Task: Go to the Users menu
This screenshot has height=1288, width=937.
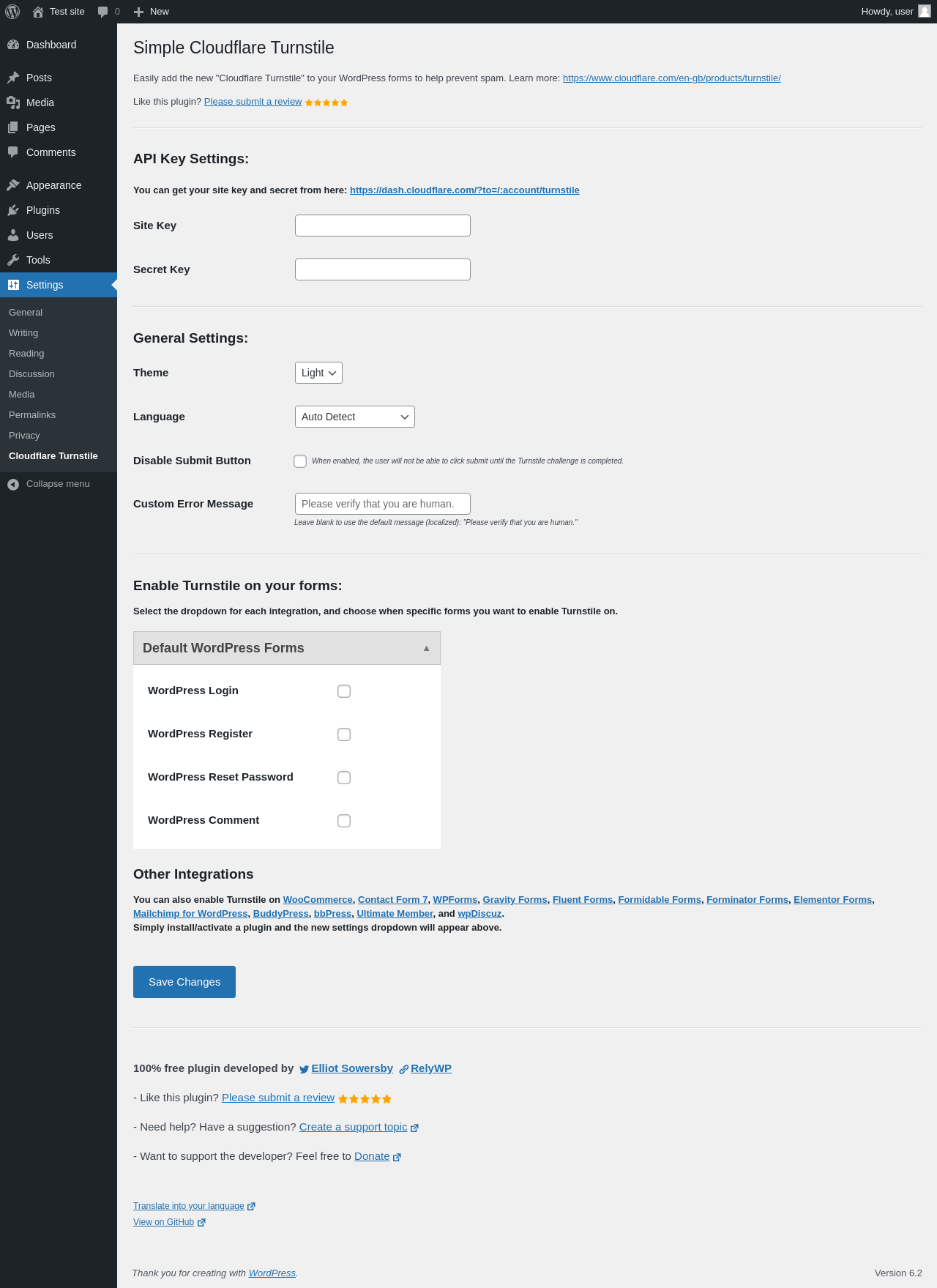Action: click(x=40, y=235)
